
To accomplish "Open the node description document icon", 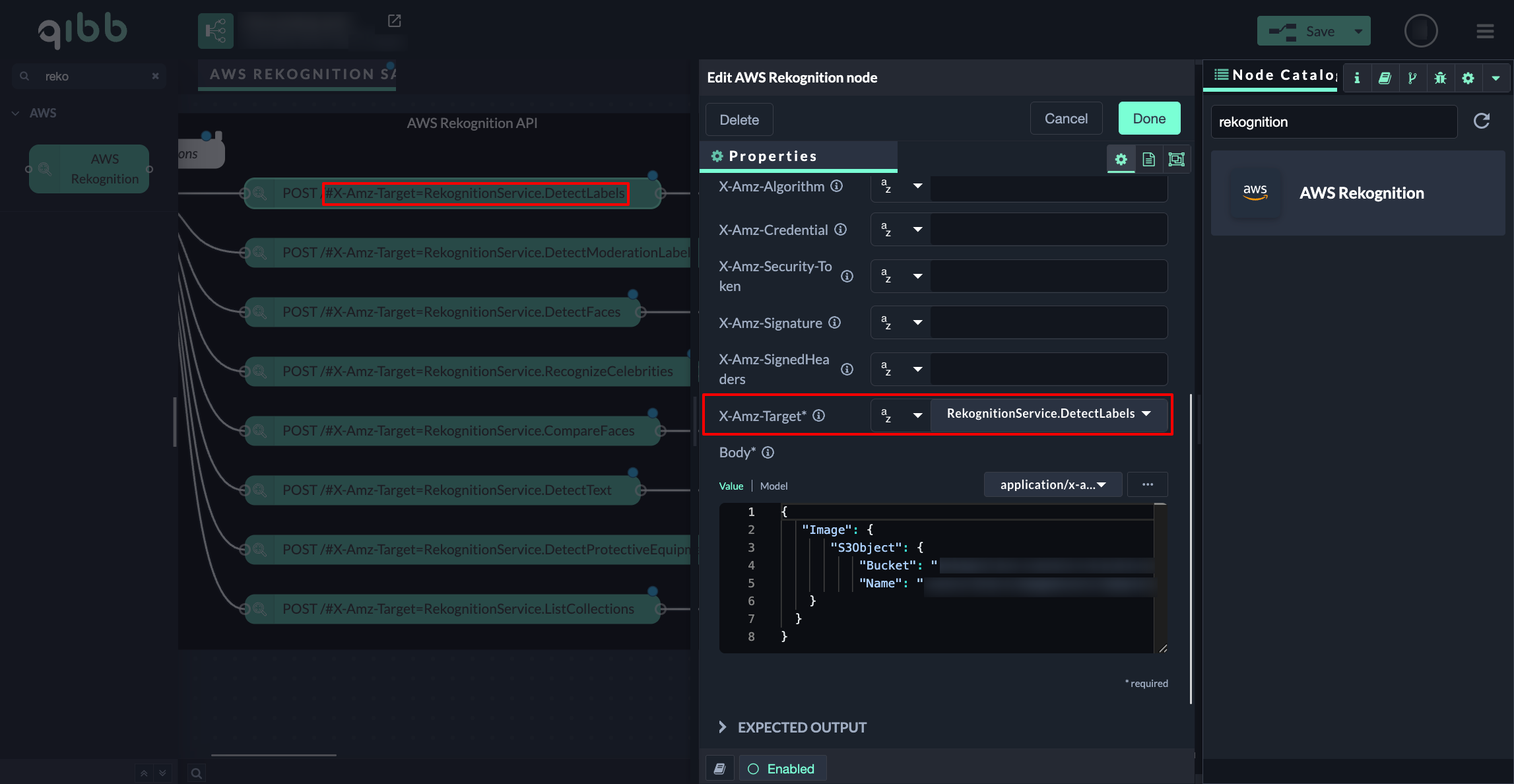I will pos(1148,159).
